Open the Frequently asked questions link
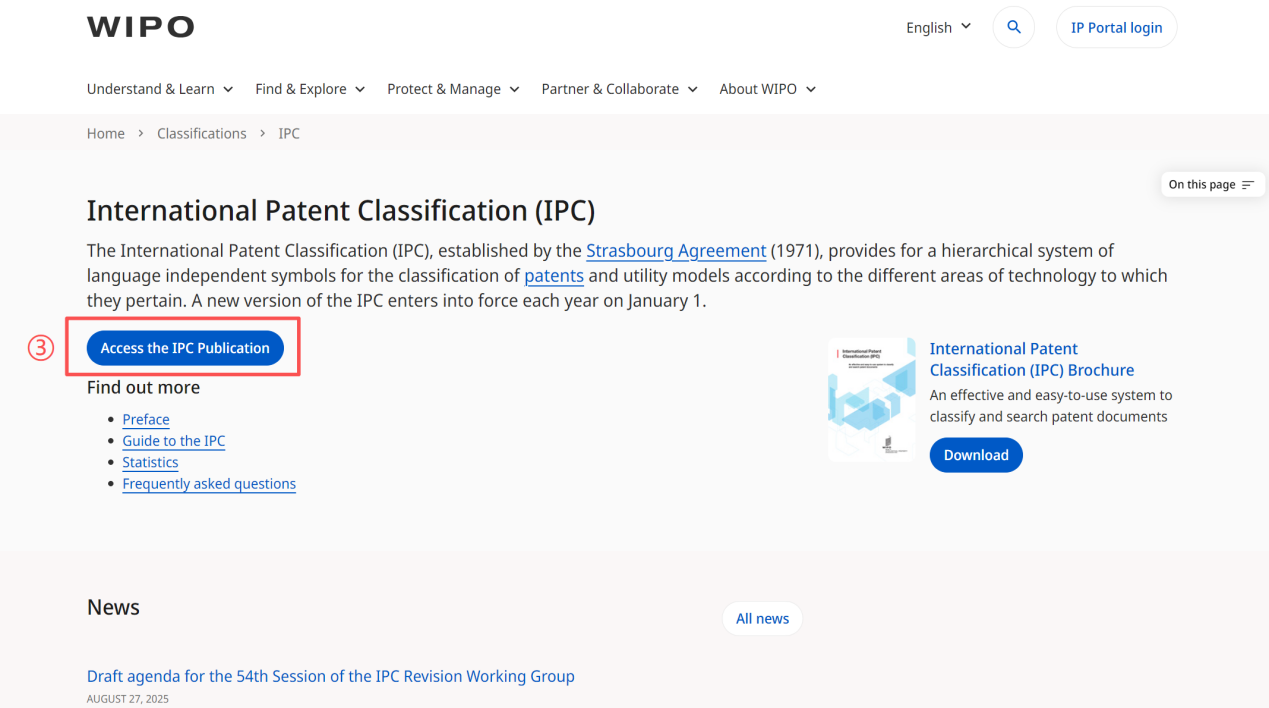The image size is (1269, 708). [209, 484]
